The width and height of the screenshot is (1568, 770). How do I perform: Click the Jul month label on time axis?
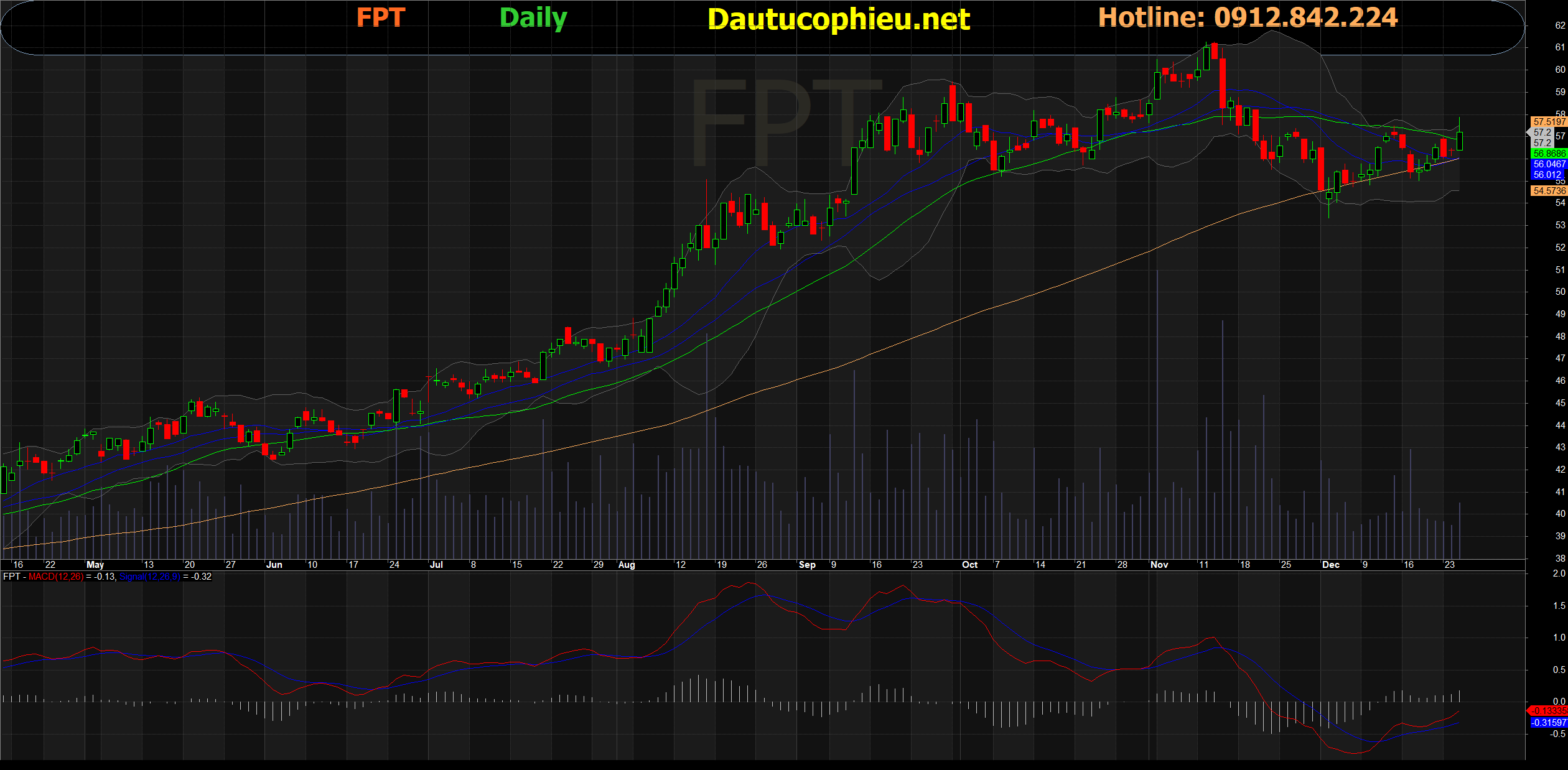click(436, 565)
